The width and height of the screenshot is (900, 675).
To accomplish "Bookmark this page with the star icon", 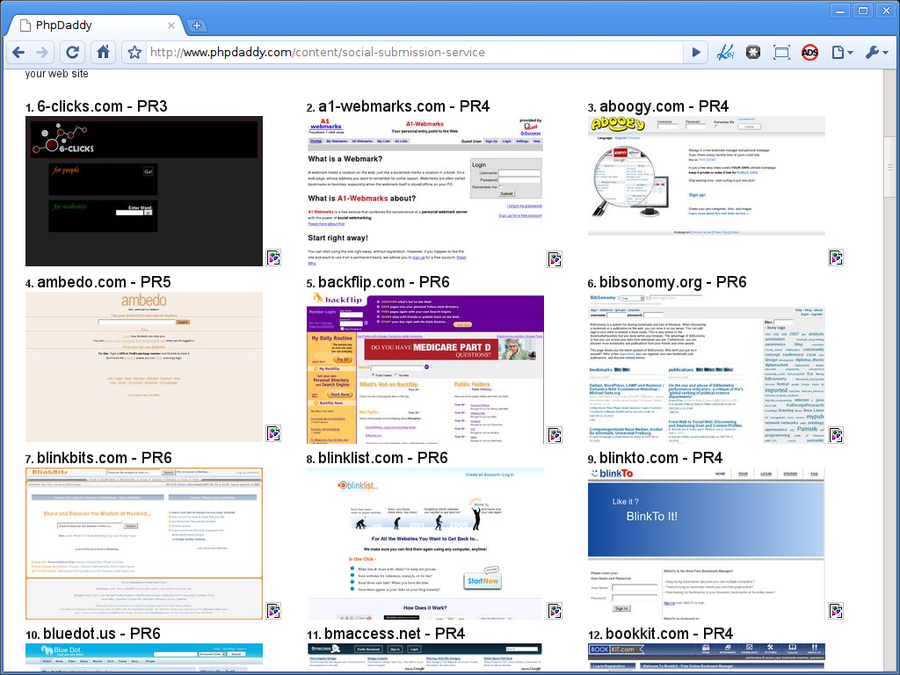I will [135, 52].
